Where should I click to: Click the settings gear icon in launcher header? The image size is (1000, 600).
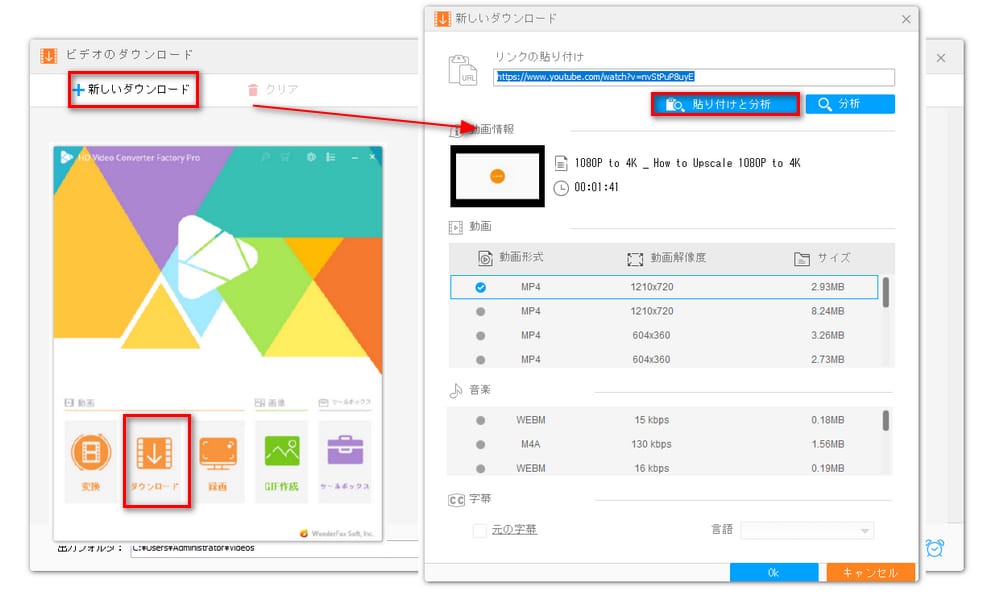click(x=312, y=157)
